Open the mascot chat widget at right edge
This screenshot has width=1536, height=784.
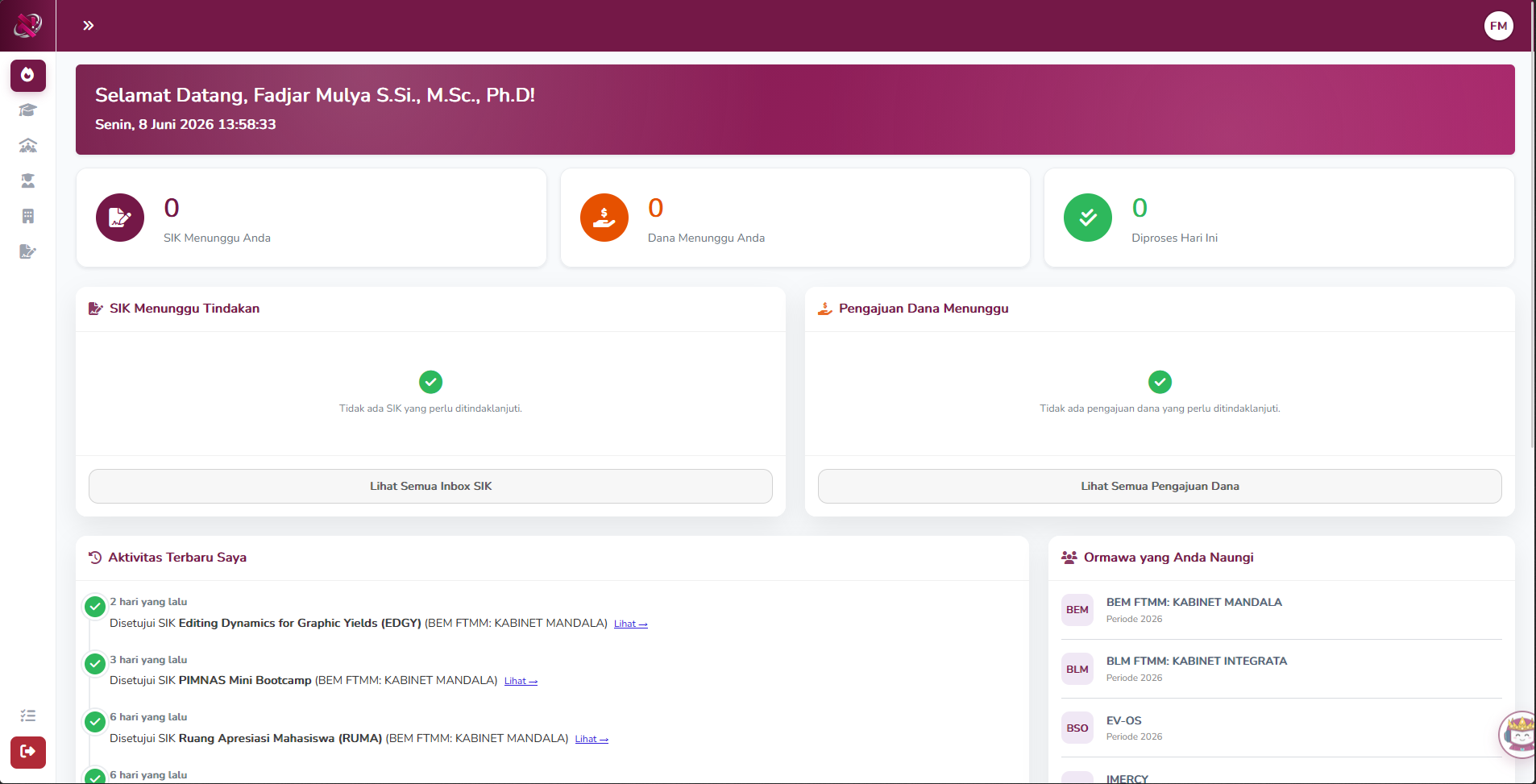(x=1518, y=734)
